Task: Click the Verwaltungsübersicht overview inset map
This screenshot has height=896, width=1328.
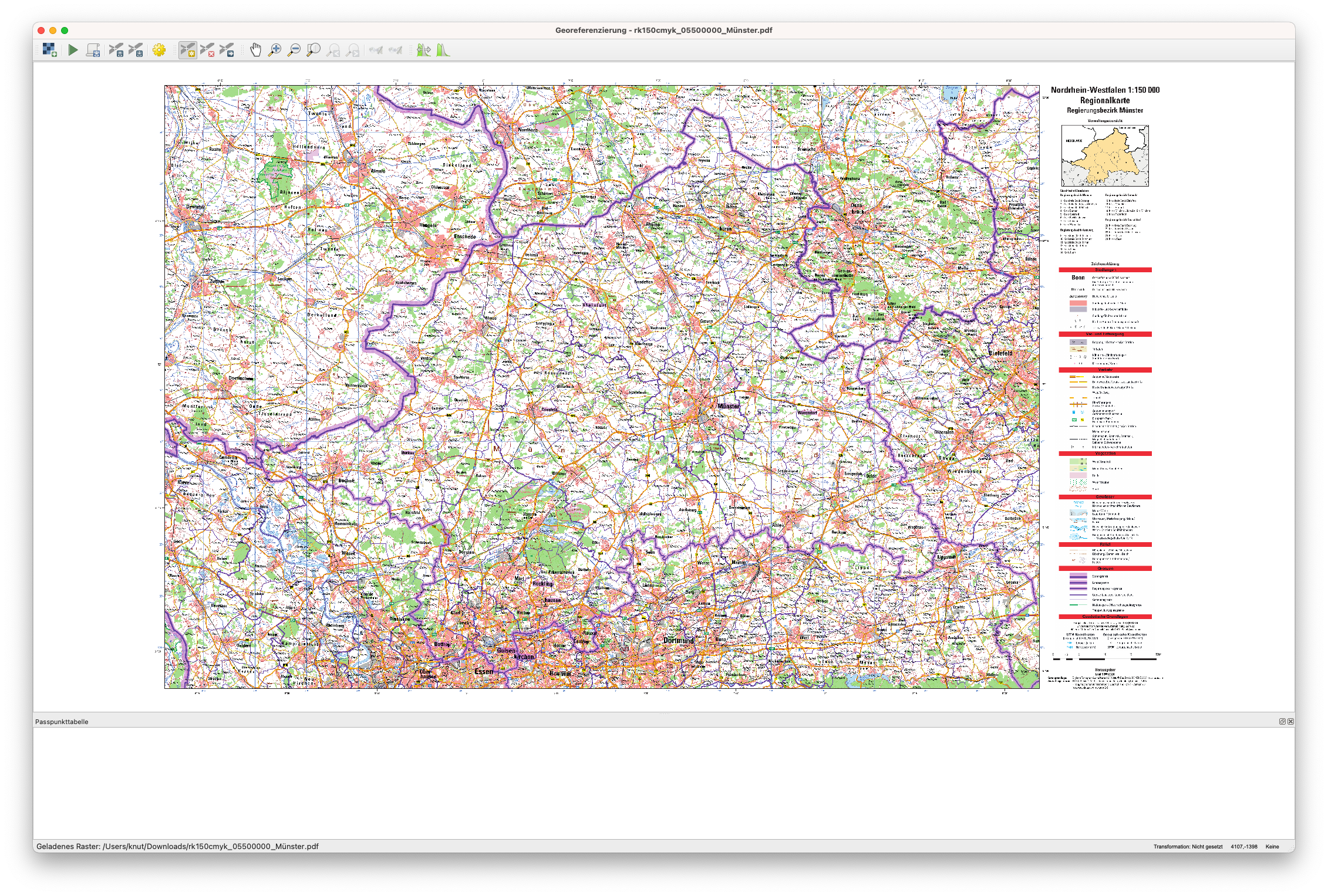Action: [1105, 155]
